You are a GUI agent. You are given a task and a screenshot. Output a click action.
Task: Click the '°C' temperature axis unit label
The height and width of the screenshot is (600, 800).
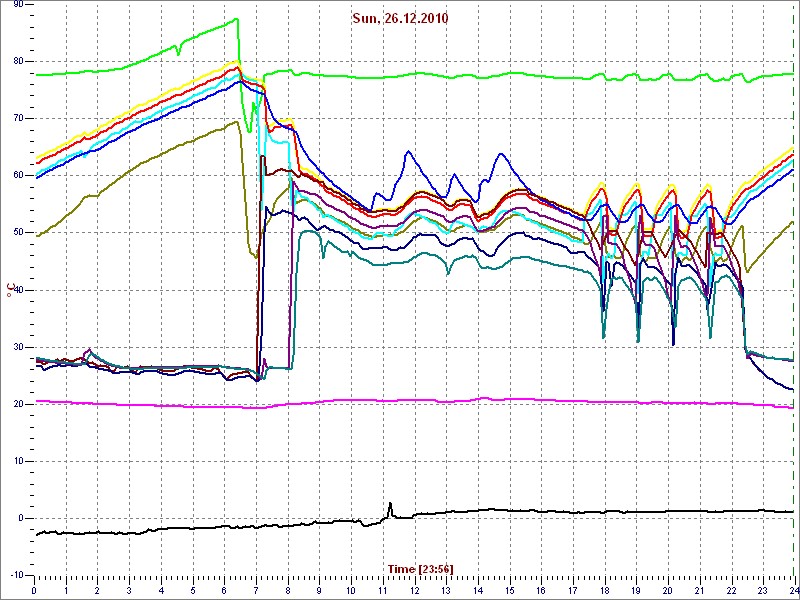(x=9, y=290)
